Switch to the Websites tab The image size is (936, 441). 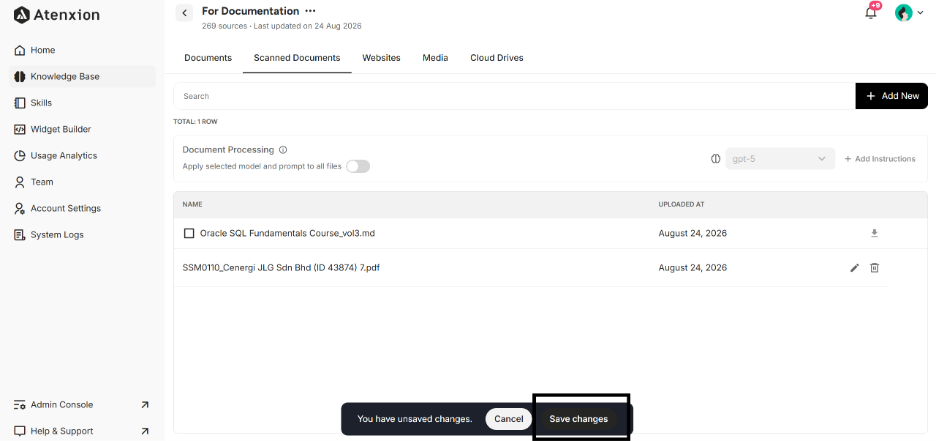point(381,58)
